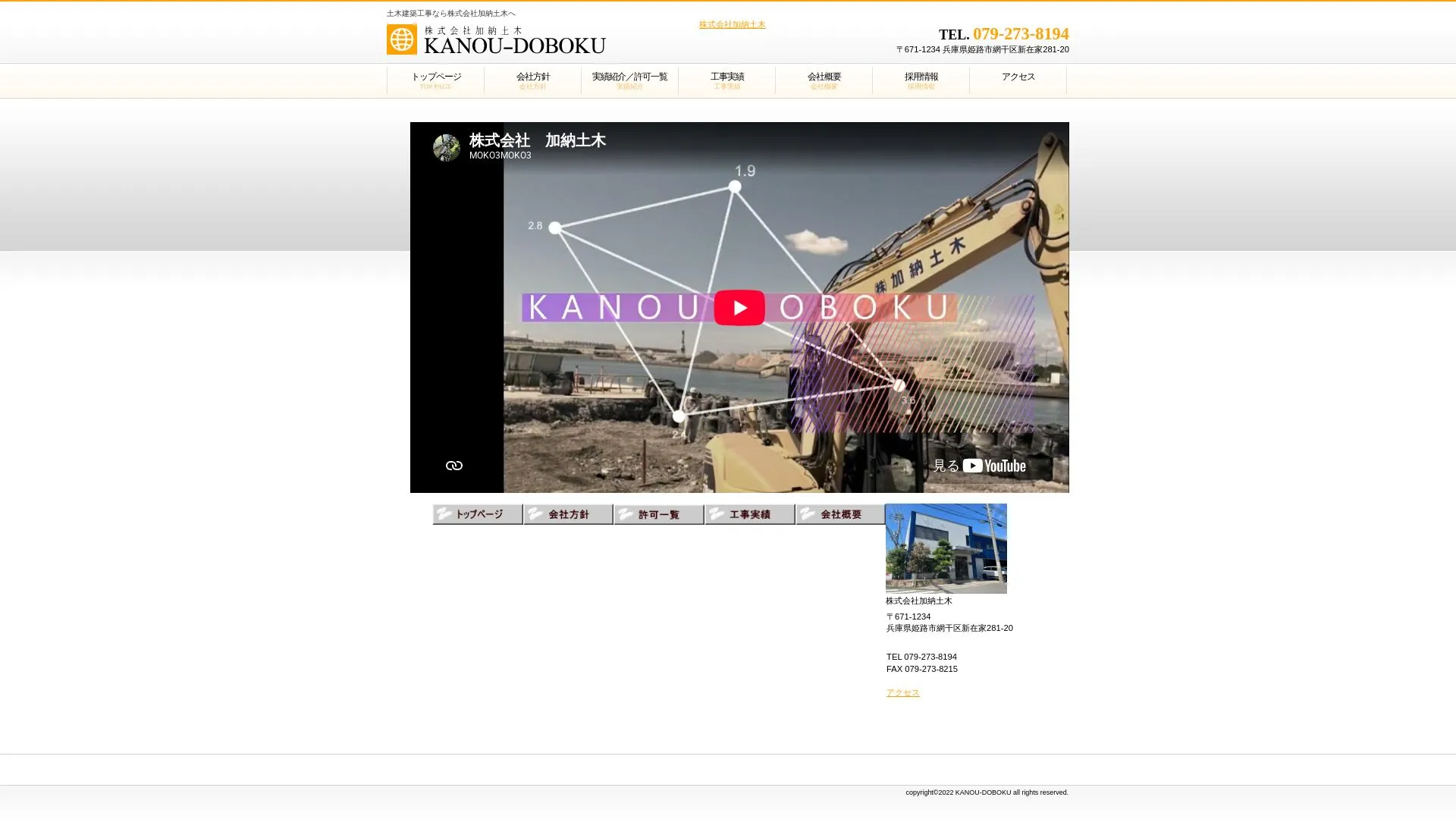Open 会社概要 in the top navigation
The image size is (1456, 819).
click(824, 80)
